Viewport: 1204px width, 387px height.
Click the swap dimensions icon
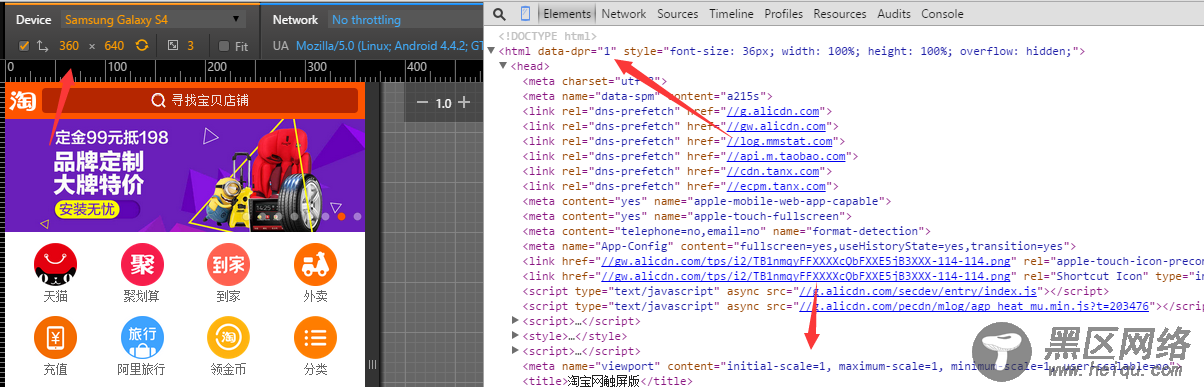coord(42,46)
